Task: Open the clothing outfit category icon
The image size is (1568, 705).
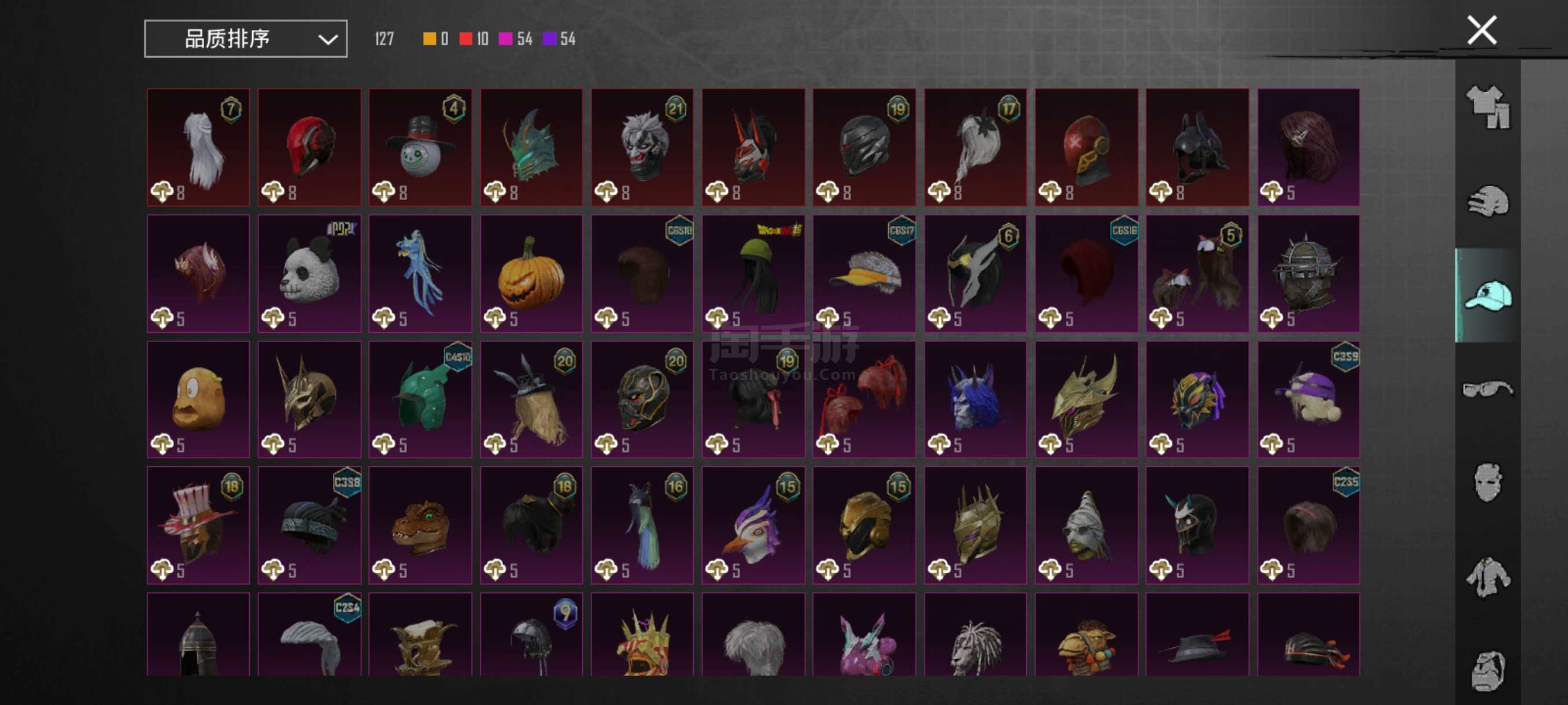Action: click(1488, 107)
